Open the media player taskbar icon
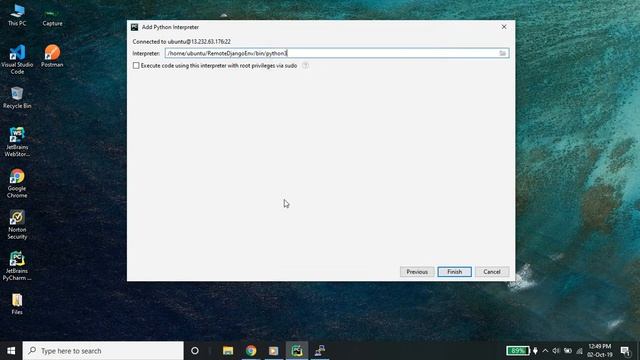 pyautogui.click(x=273, y=351)
